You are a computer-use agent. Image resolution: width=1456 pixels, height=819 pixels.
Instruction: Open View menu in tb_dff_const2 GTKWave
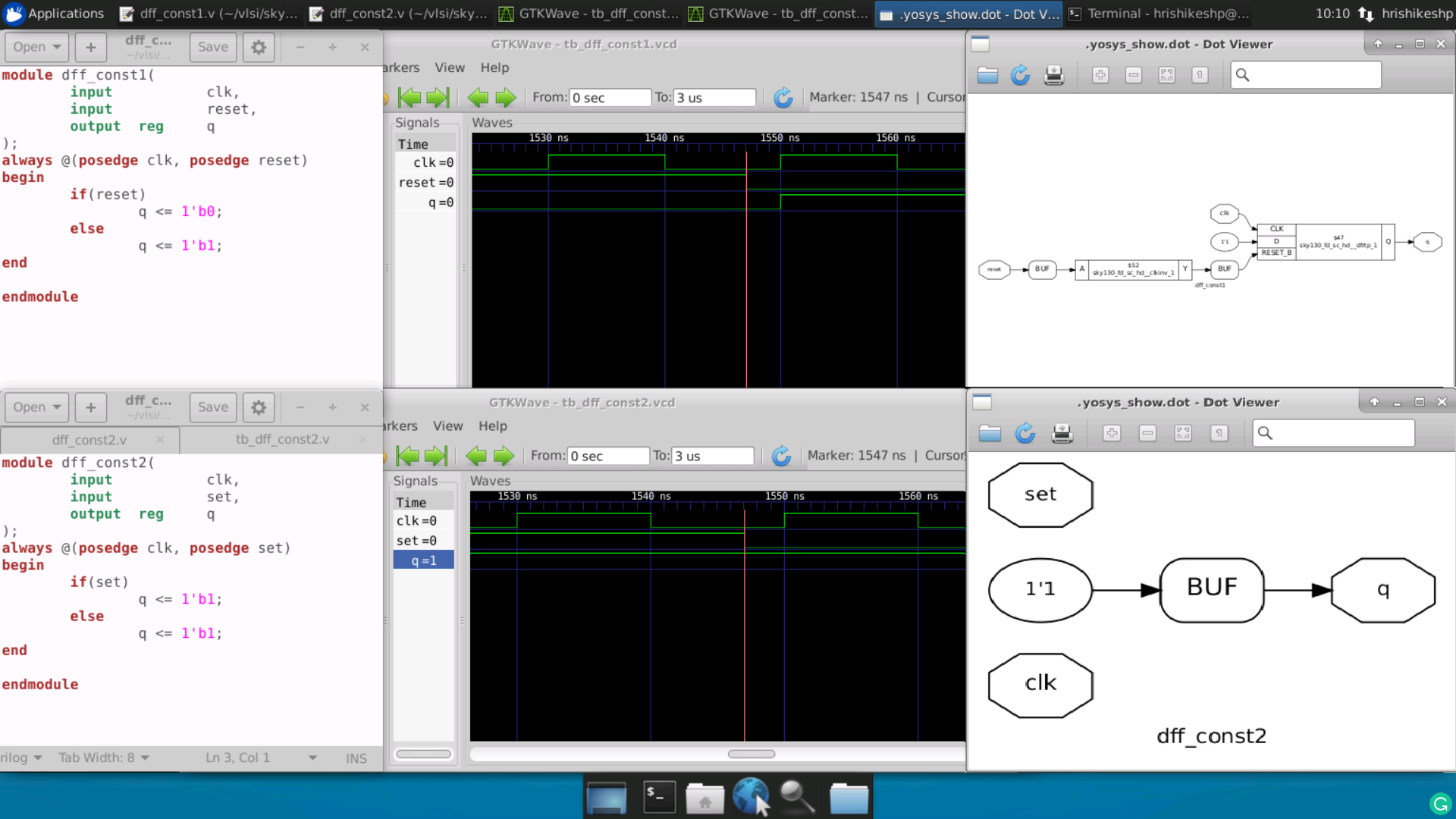[447, 426]
